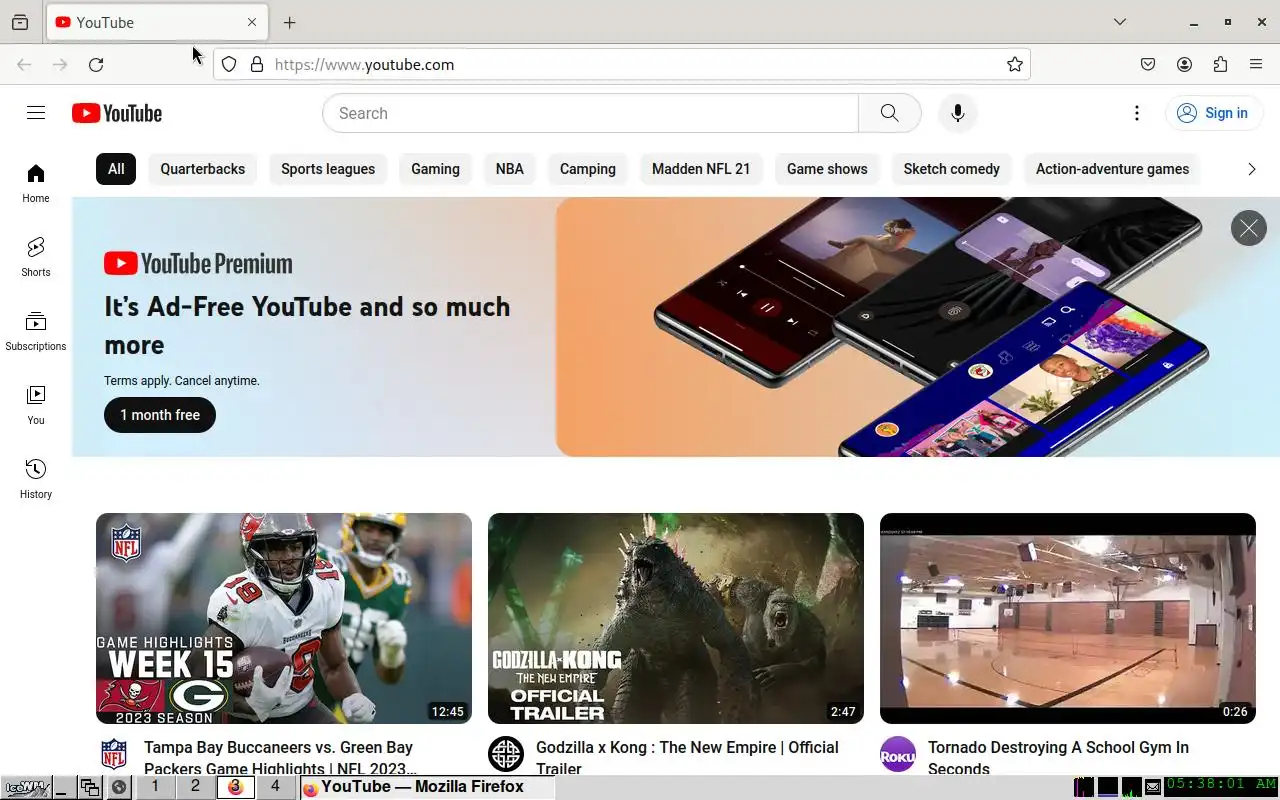The height and width of the screenshot is (800, 1280).
Task: Open the Tornado school gym video thumbnail
Action: (x=1068, y=618)
